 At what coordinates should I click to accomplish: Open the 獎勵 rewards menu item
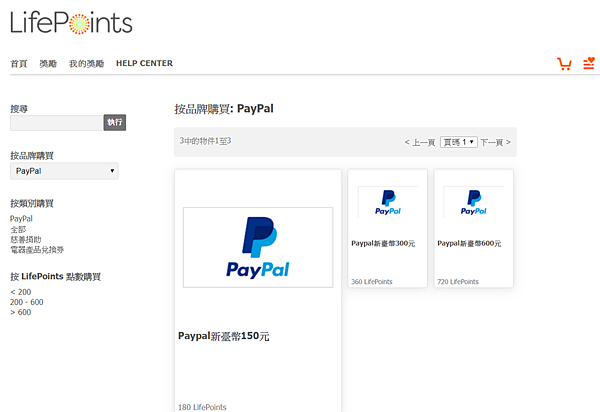[x=48, y=64]
